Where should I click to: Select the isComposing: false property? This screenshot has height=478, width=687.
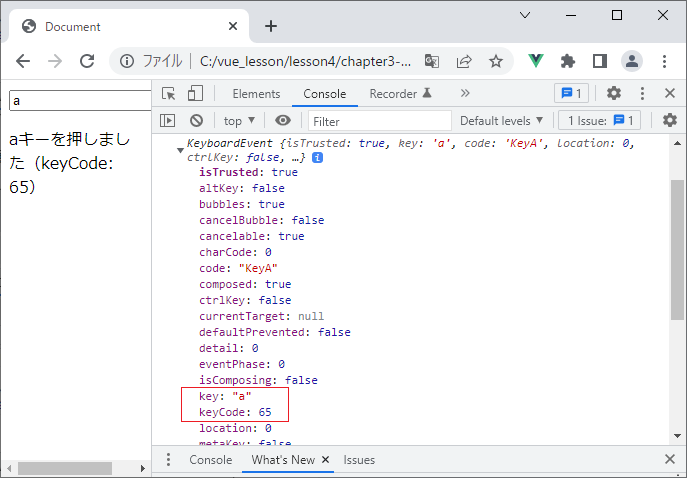(259, 380)
